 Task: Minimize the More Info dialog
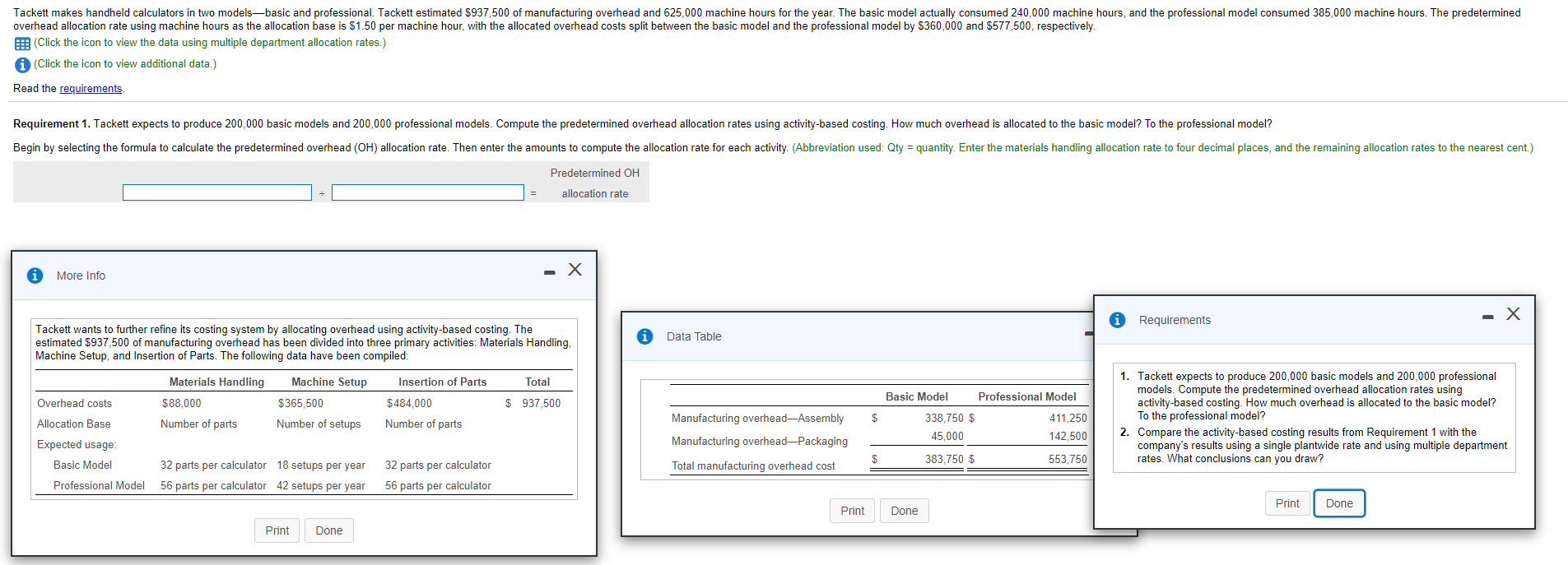549,272
